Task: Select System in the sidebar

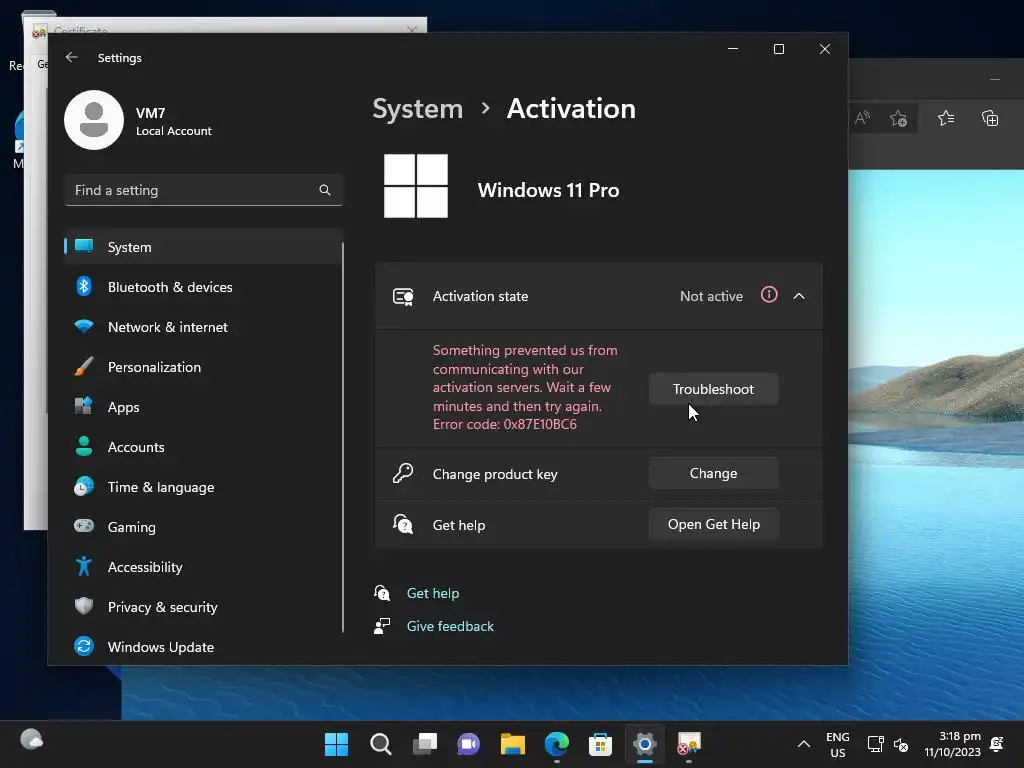Action: pos(203,247)
